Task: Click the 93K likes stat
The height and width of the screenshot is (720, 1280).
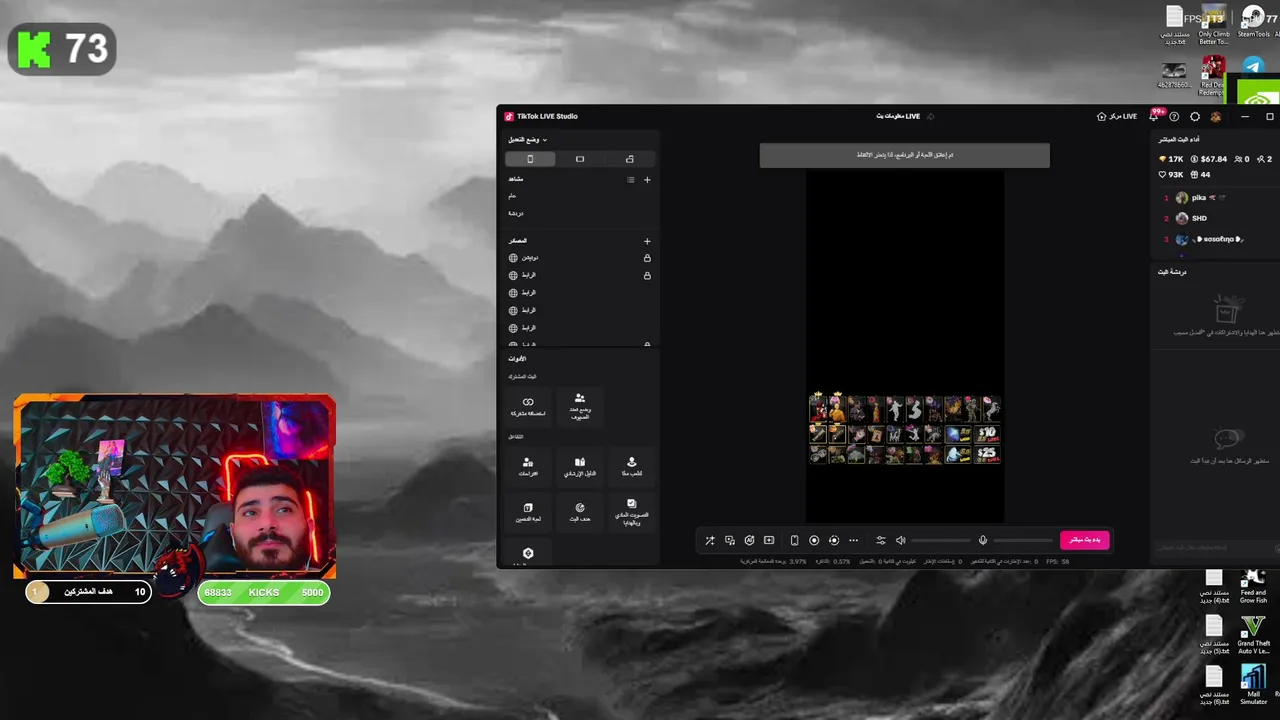Action: [x=1171, y=175]
